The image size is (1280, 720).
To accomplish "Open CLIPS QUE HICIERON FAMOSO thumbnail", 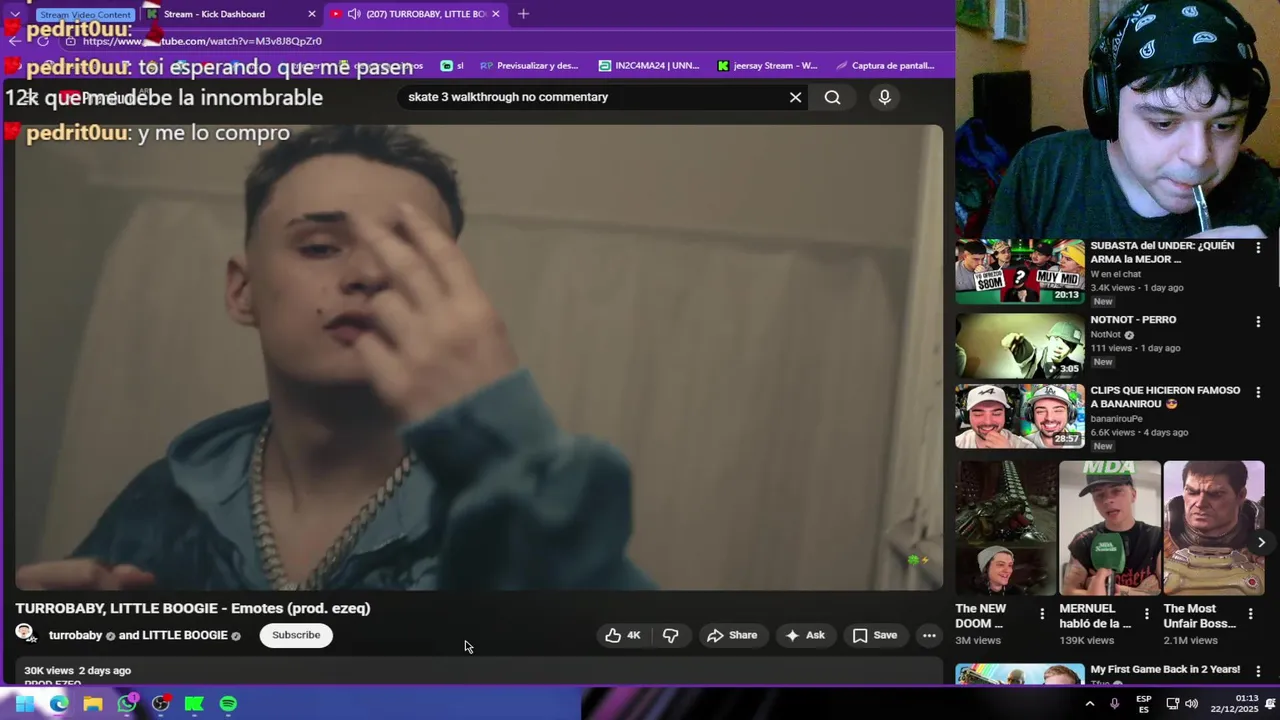I will coord(1019,416).
